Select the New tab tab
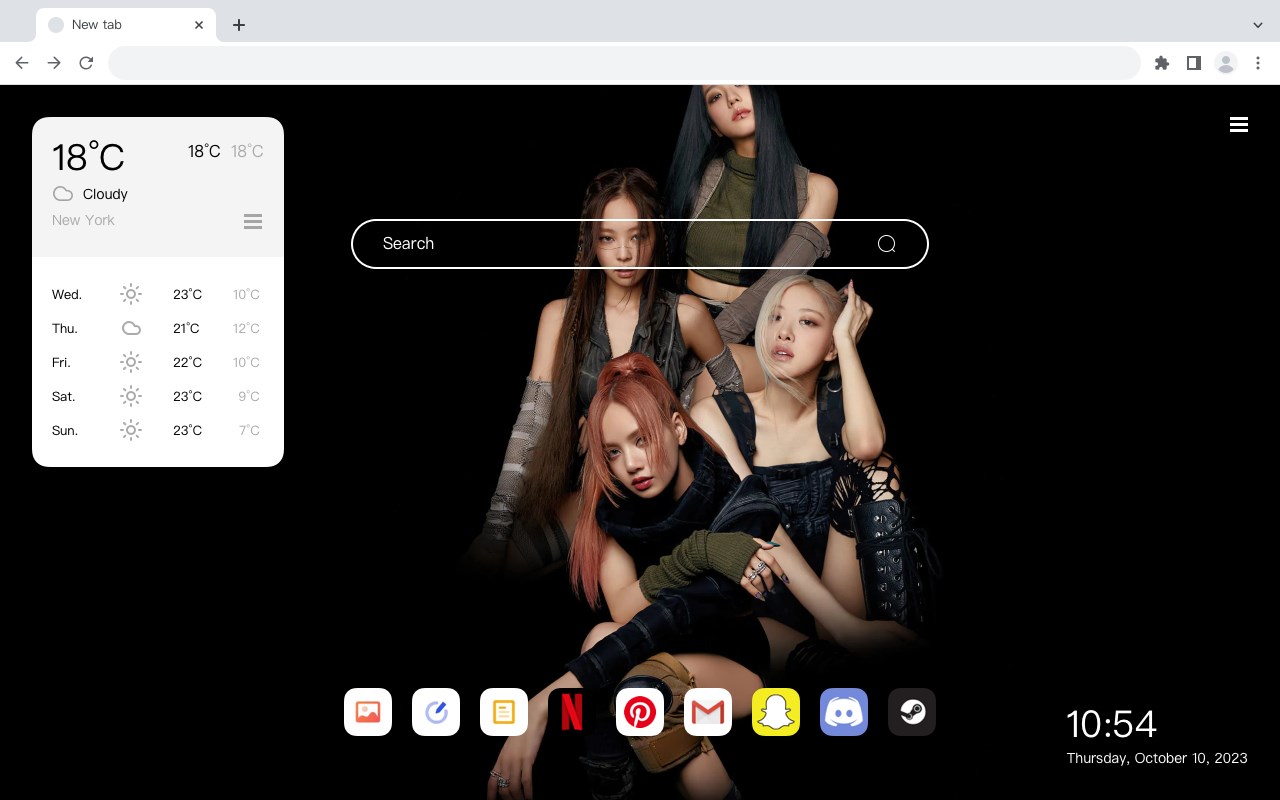 [x=126, y=25]
